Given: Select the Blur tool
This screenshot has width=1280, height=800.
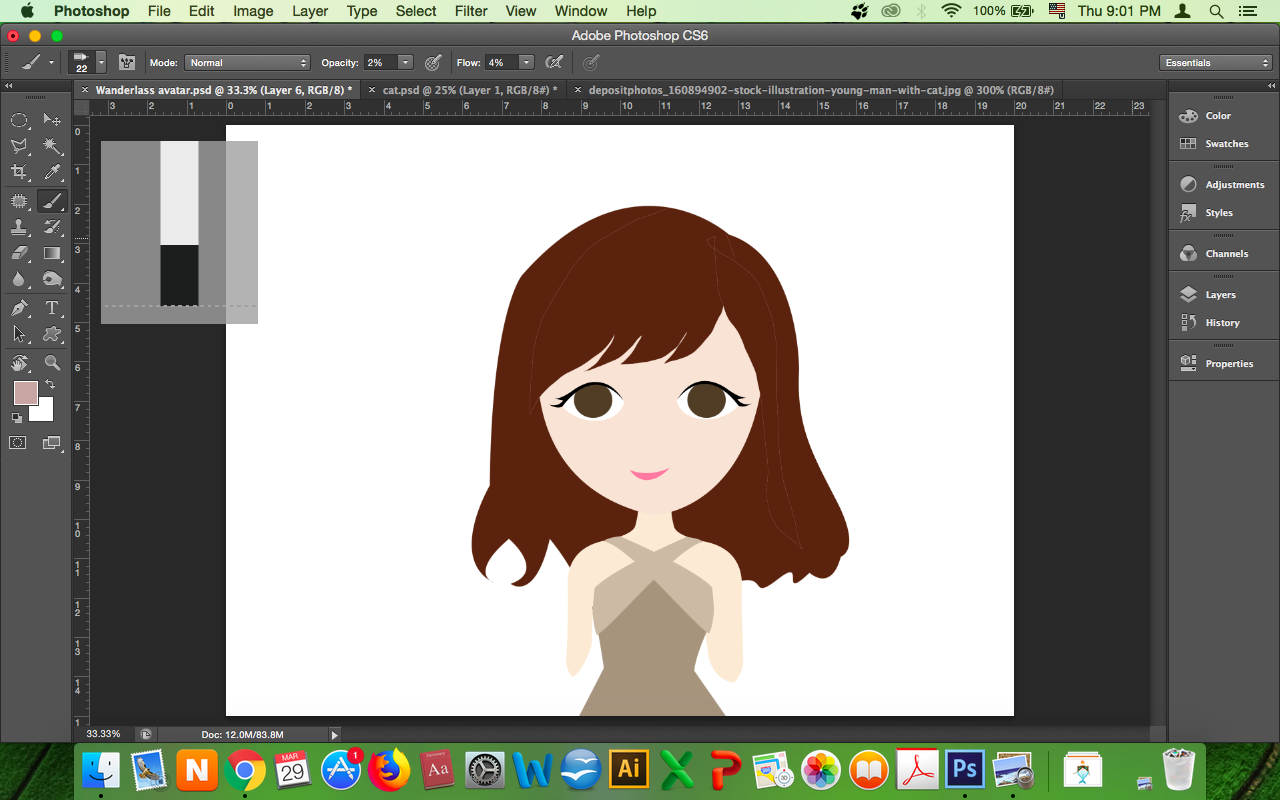Looking at the screenshot, I should click(19, 279).
